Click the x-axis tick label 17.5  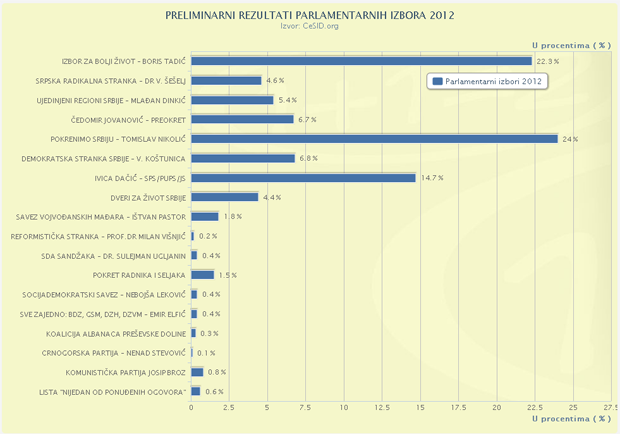click(x=458, y=408)
